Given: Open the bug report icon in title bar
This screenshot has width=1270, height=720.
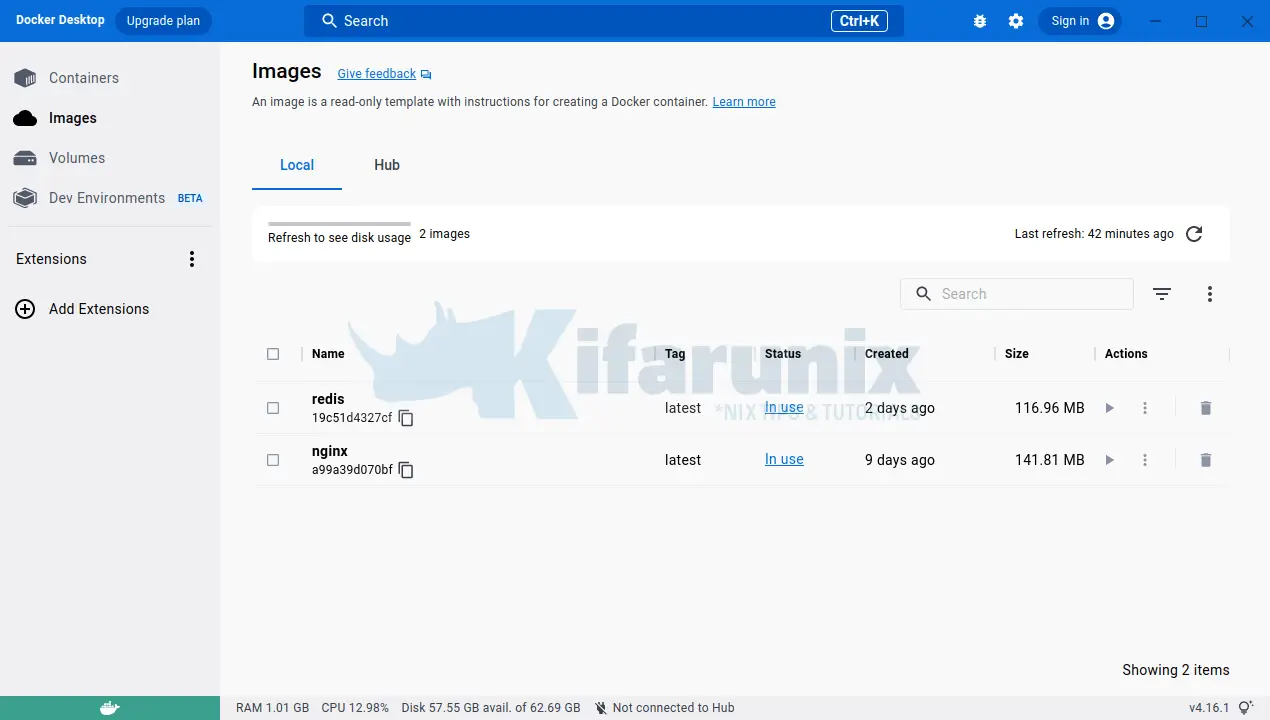Looking at the screenshot, I should (x=979, y=20).
